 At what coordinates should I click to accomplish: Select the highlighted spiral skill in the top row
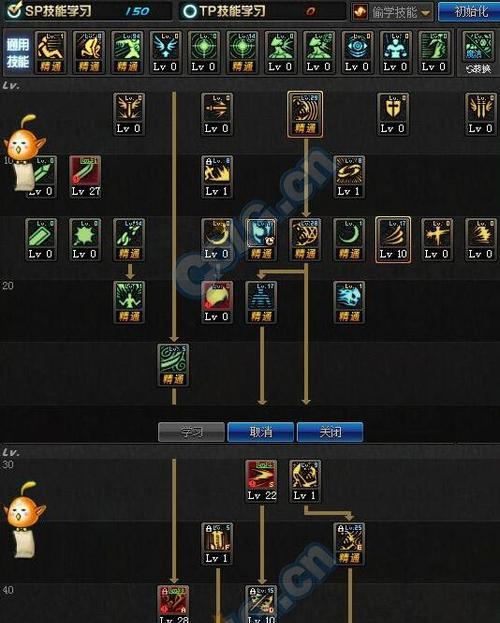pos(305,114)
